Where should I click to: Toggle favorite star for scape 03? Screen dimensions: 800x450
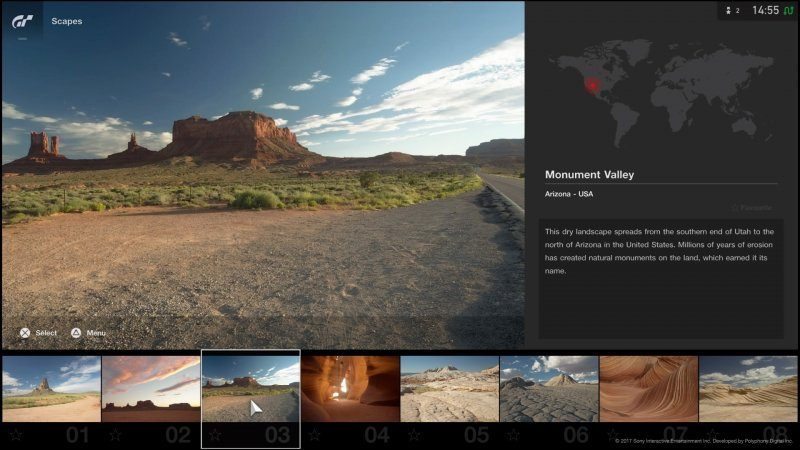tap(215, 435)
